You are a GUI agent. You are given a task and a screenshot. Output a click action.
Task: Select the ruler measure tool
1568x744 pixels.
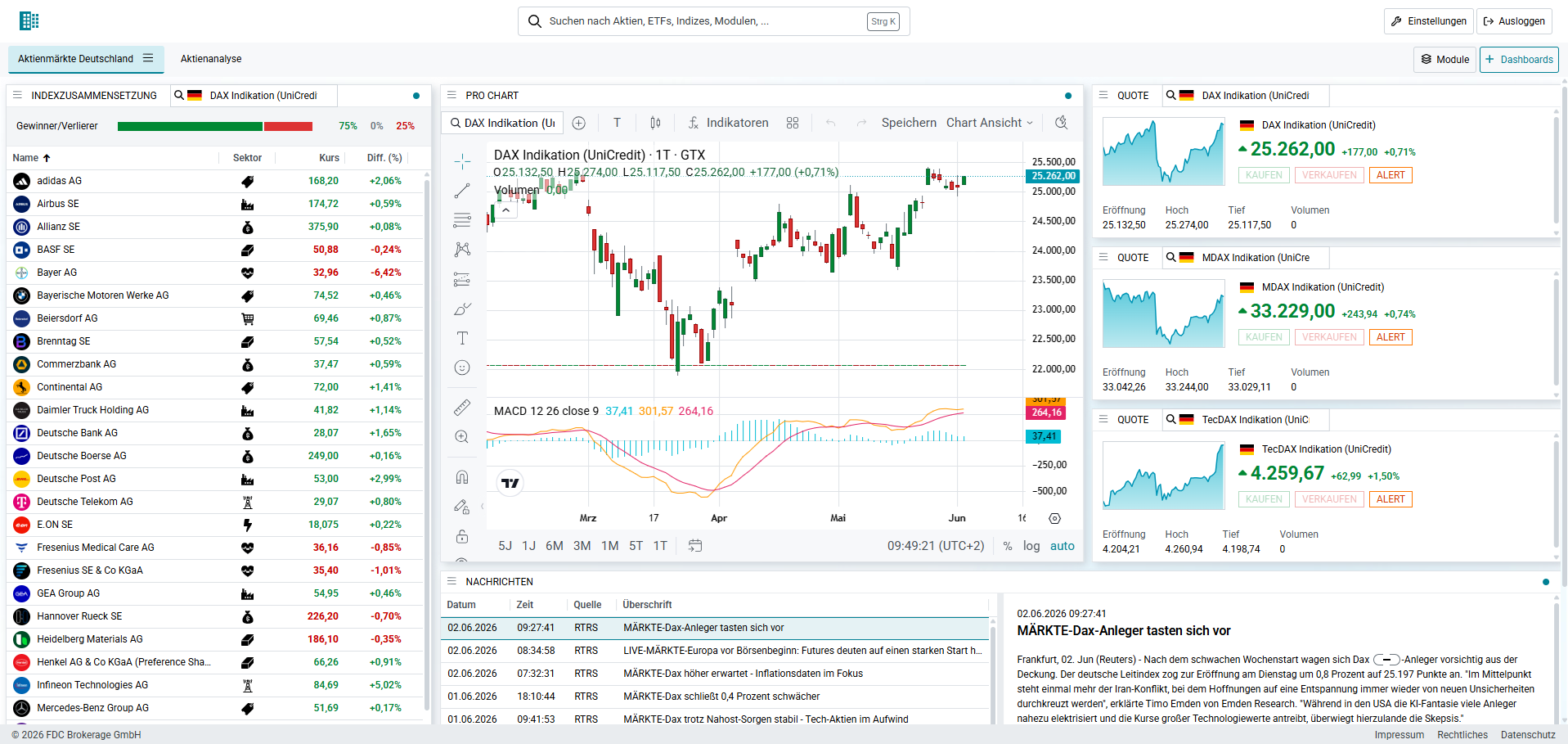point(462,407)
